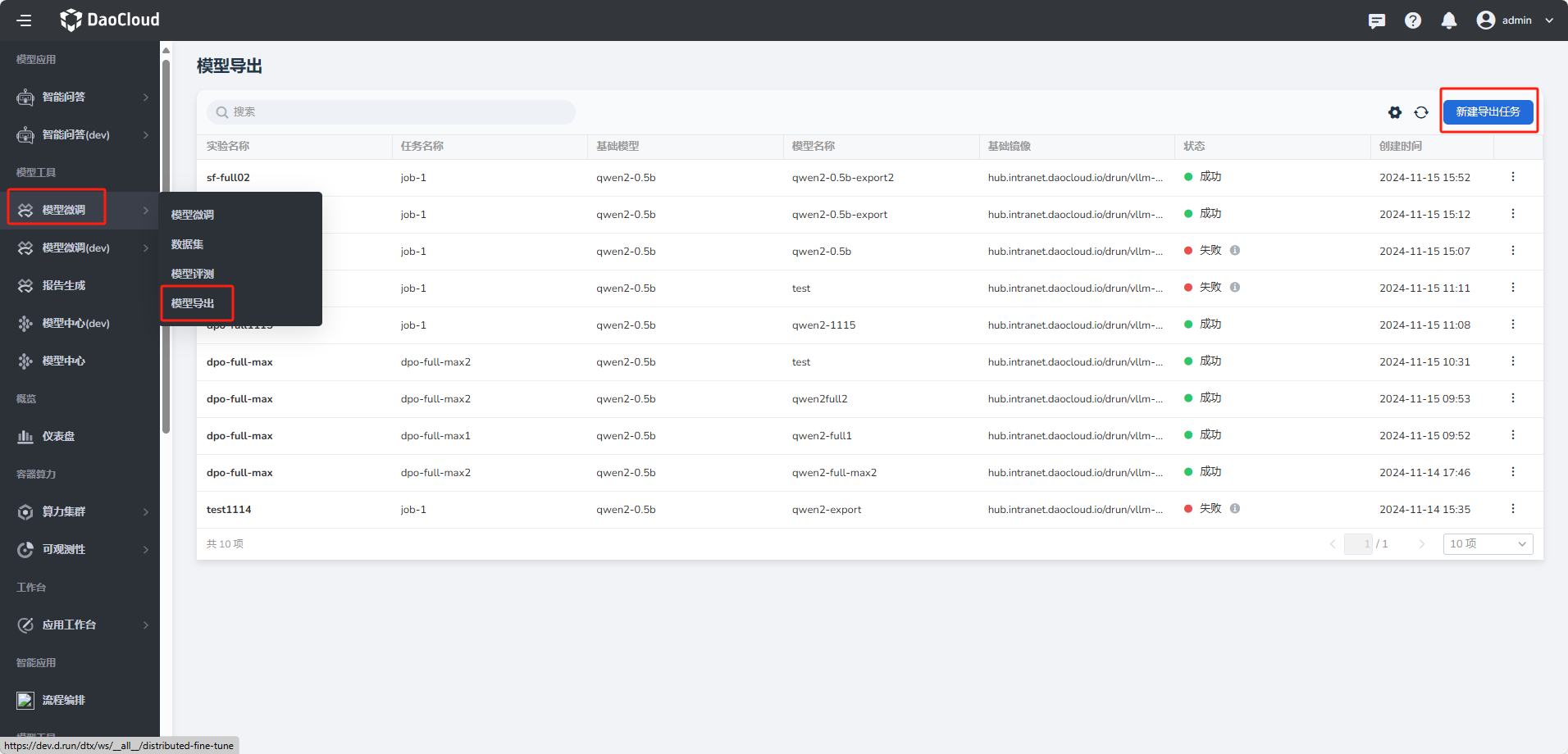Expand the 算力集群 chevron
1568x754 pixels.
[146, 512]
